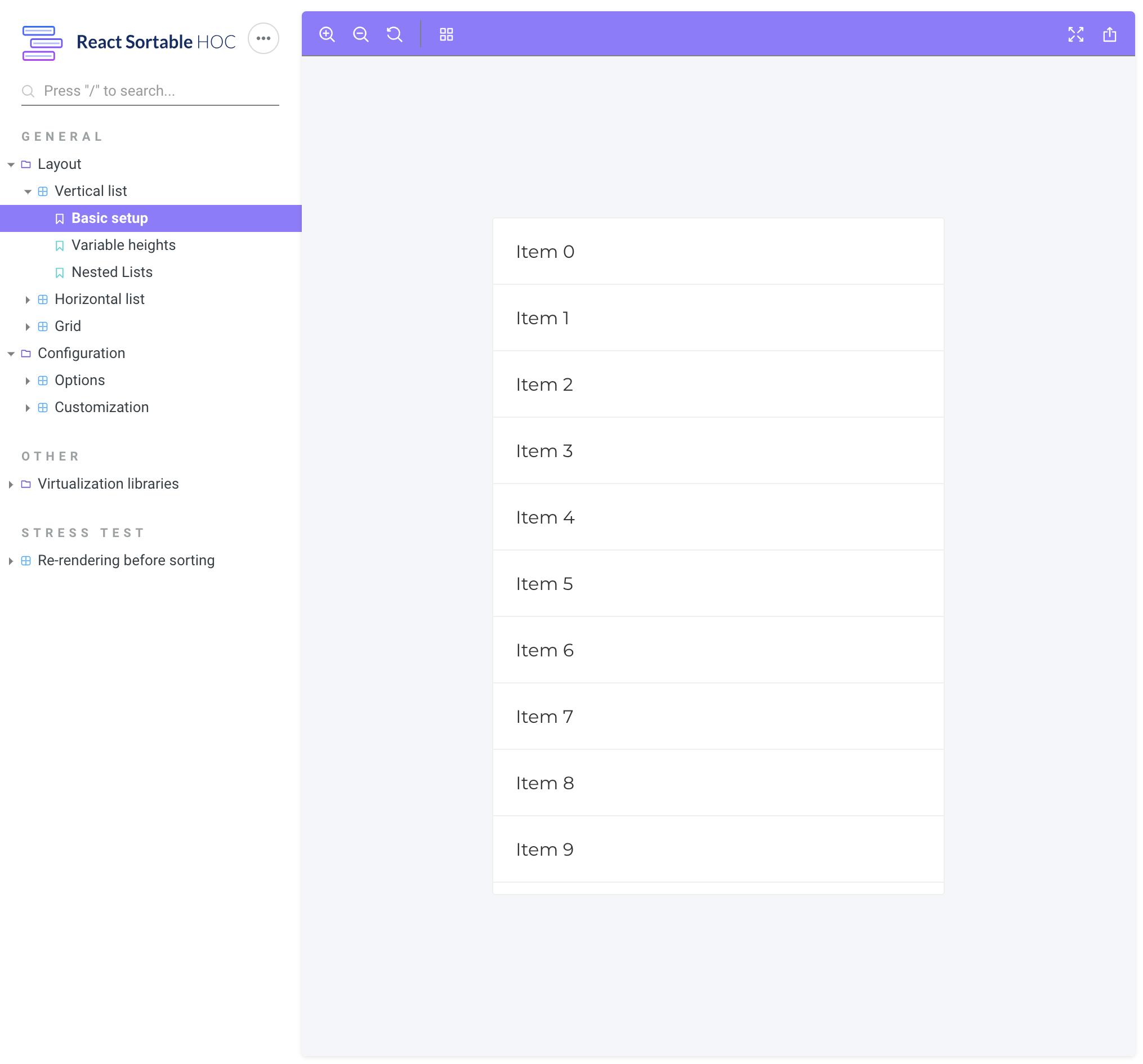The height and width of the screenshot is (1064, 1143).
Task: Click the zoom out magnifier icon
Action: coord(360,34)
